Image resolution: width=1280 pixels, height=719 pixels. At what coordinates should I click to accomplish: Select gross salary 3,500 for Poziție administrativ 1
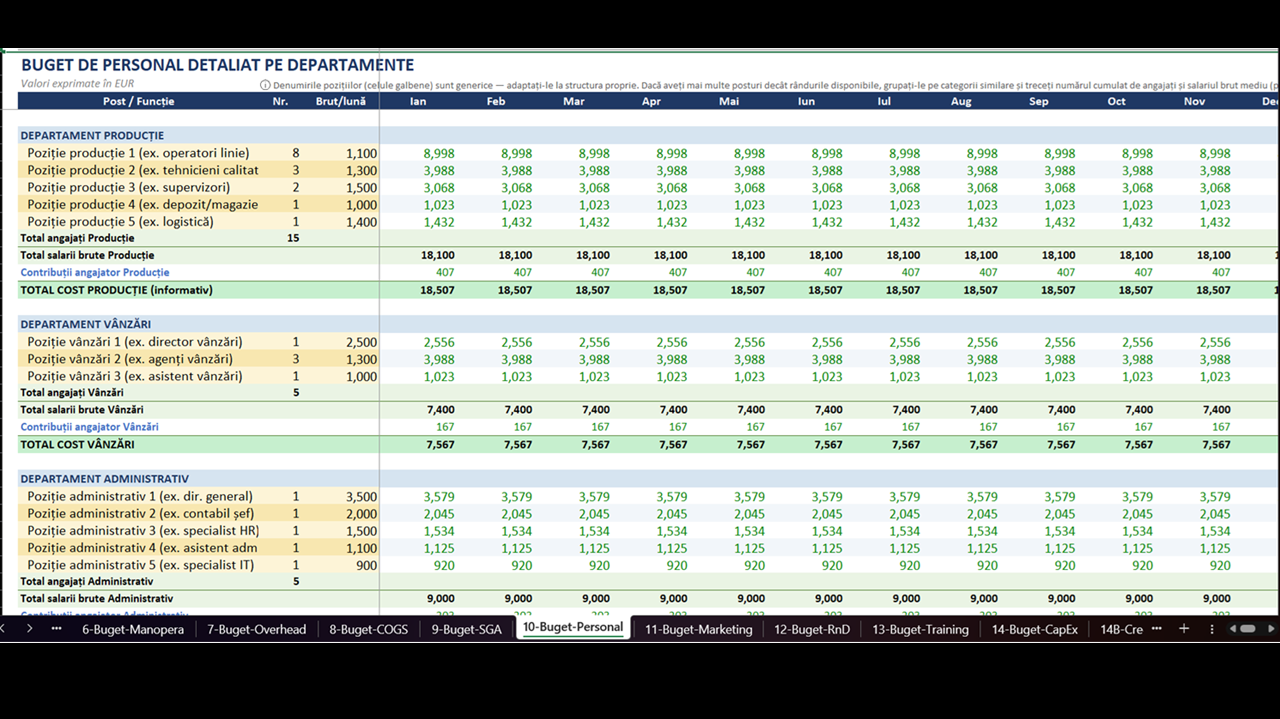(x=361, y=496)
